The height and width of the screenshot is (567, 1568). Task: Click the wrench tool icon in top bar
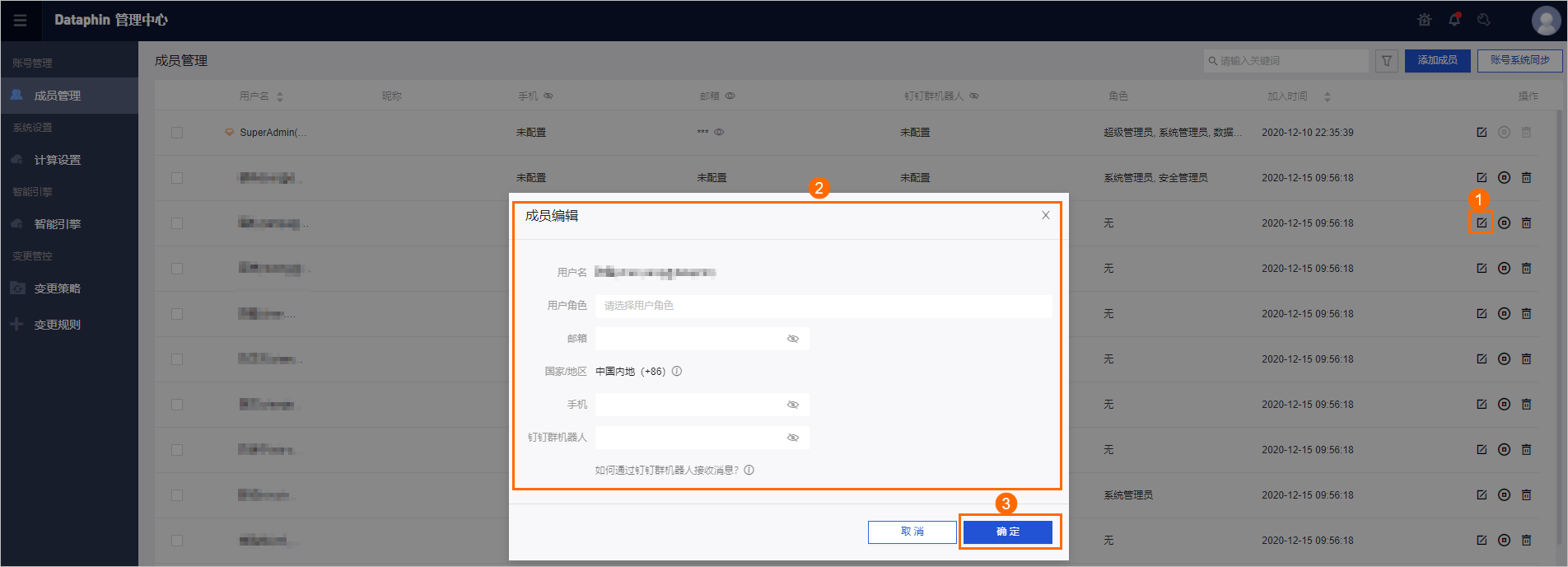tap(1484, 20)
